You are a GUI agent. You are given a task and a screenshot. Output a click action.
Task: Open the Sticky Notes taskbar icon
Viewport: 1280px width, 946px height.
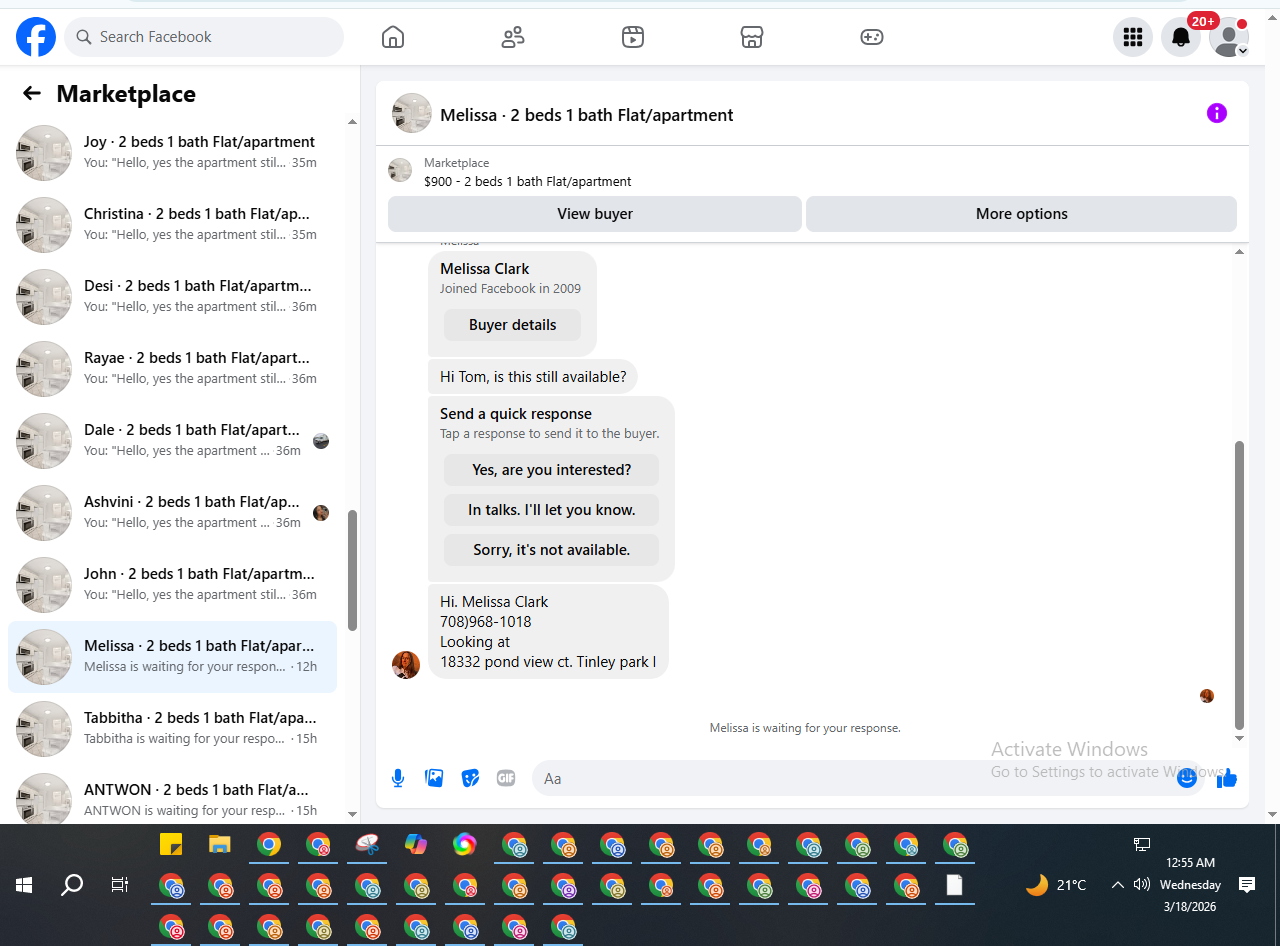click(x=171, y=845)
